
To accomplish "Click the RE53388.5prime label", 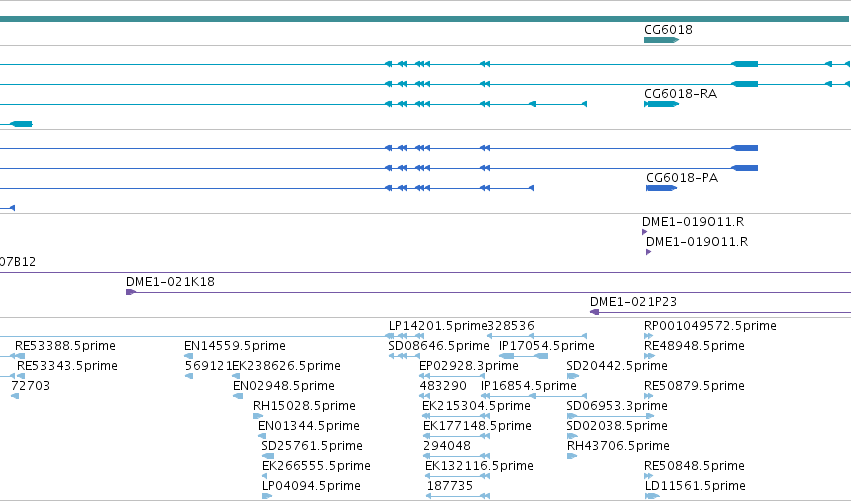I will 65,346.
